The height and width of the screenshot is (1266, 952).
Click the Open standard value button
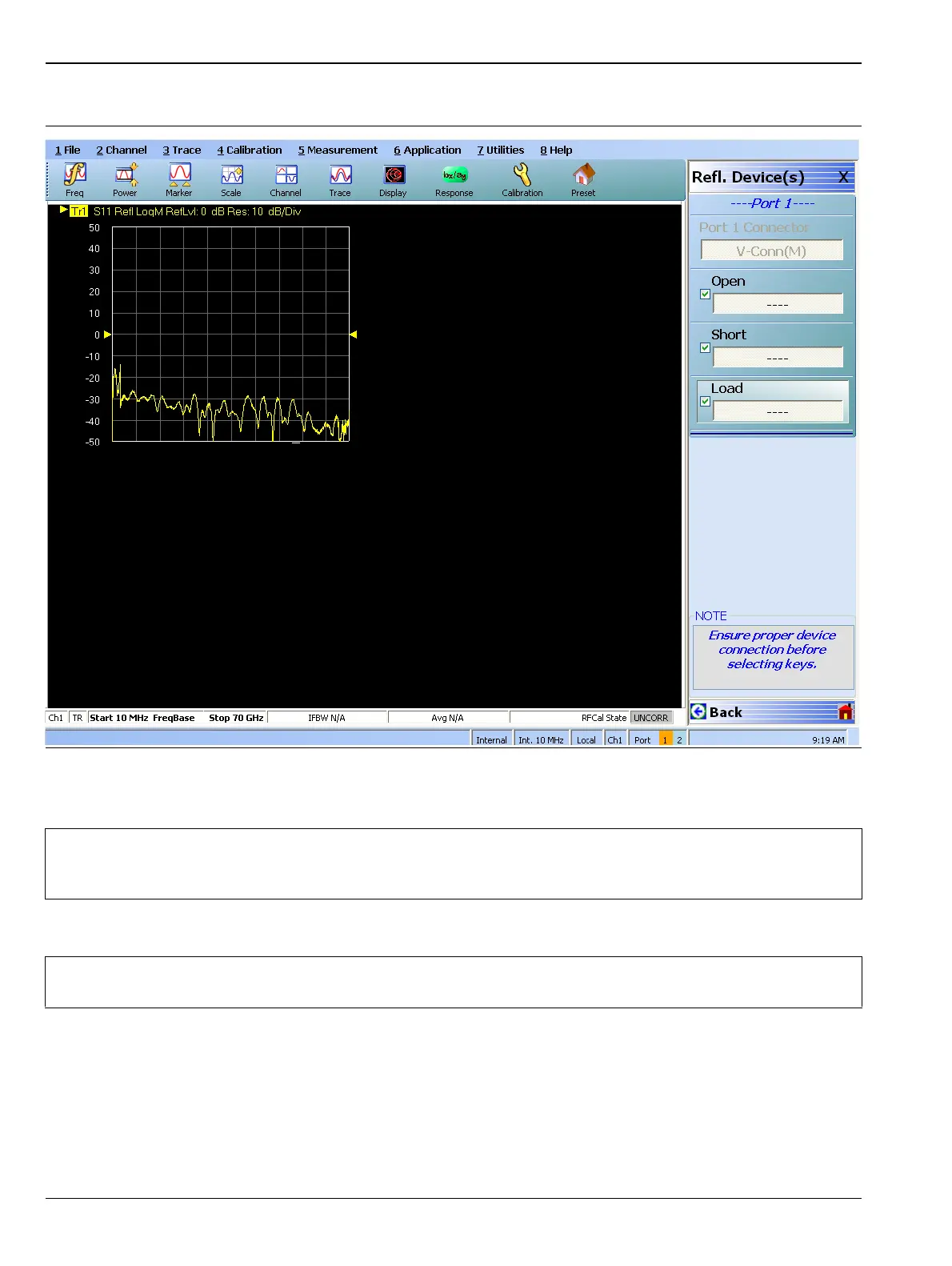778,303
